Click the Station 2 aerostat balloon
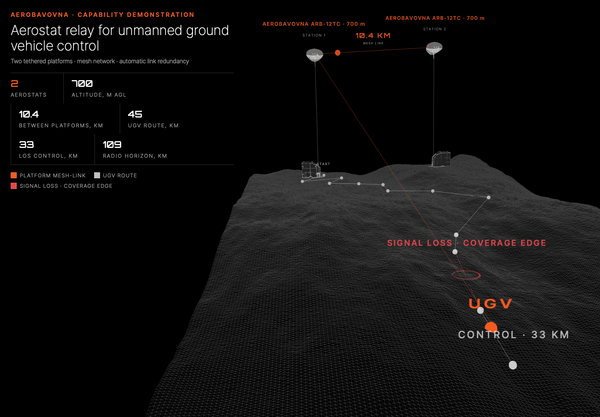Viewport: 600px width, 417px height. coord(434,48)
